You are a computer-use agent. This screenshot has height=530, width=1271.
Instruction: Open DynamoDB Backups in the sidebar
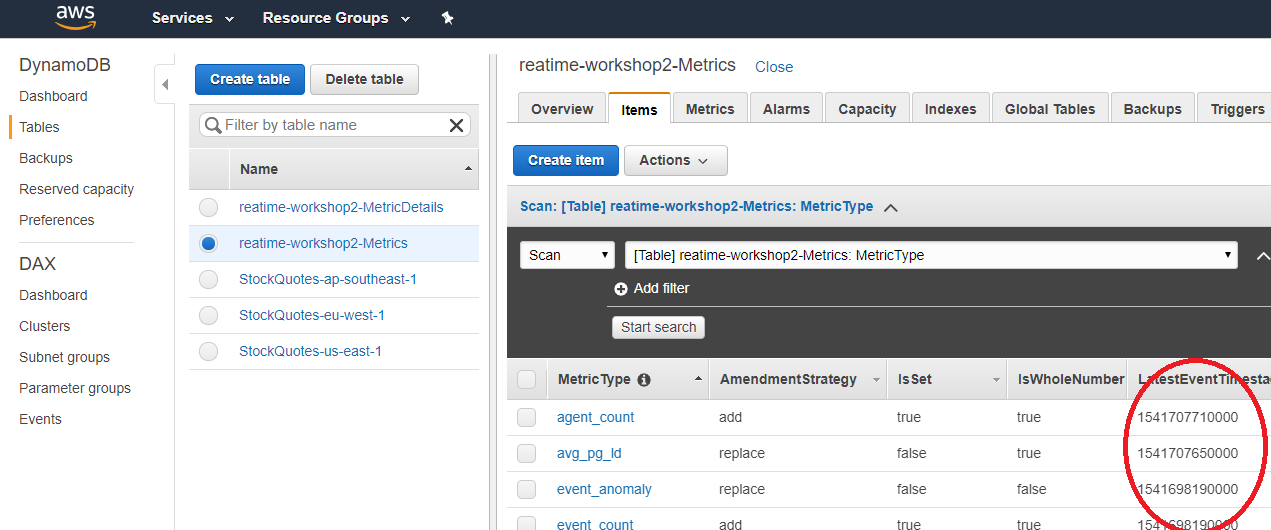pyautogui.click(x=46, y=158)
